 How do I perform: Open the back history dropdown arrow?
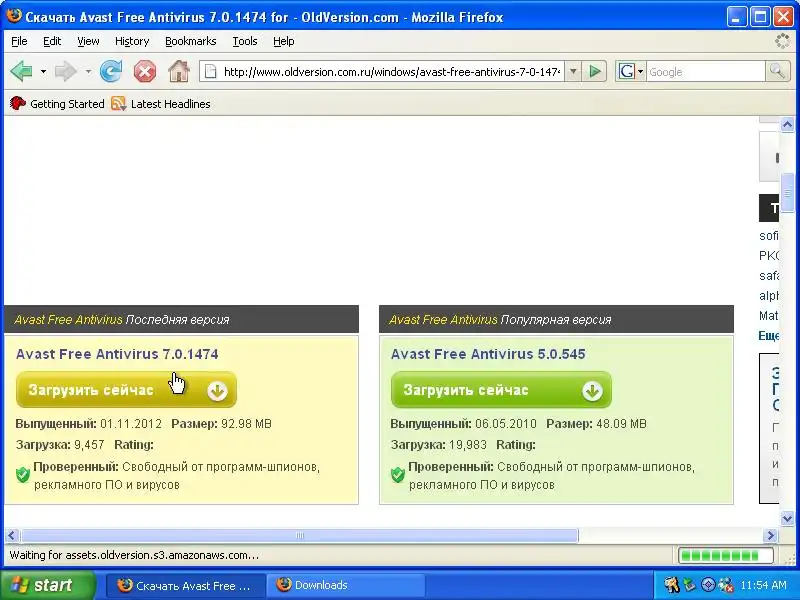pyautogui.click(x=43, y=71)
